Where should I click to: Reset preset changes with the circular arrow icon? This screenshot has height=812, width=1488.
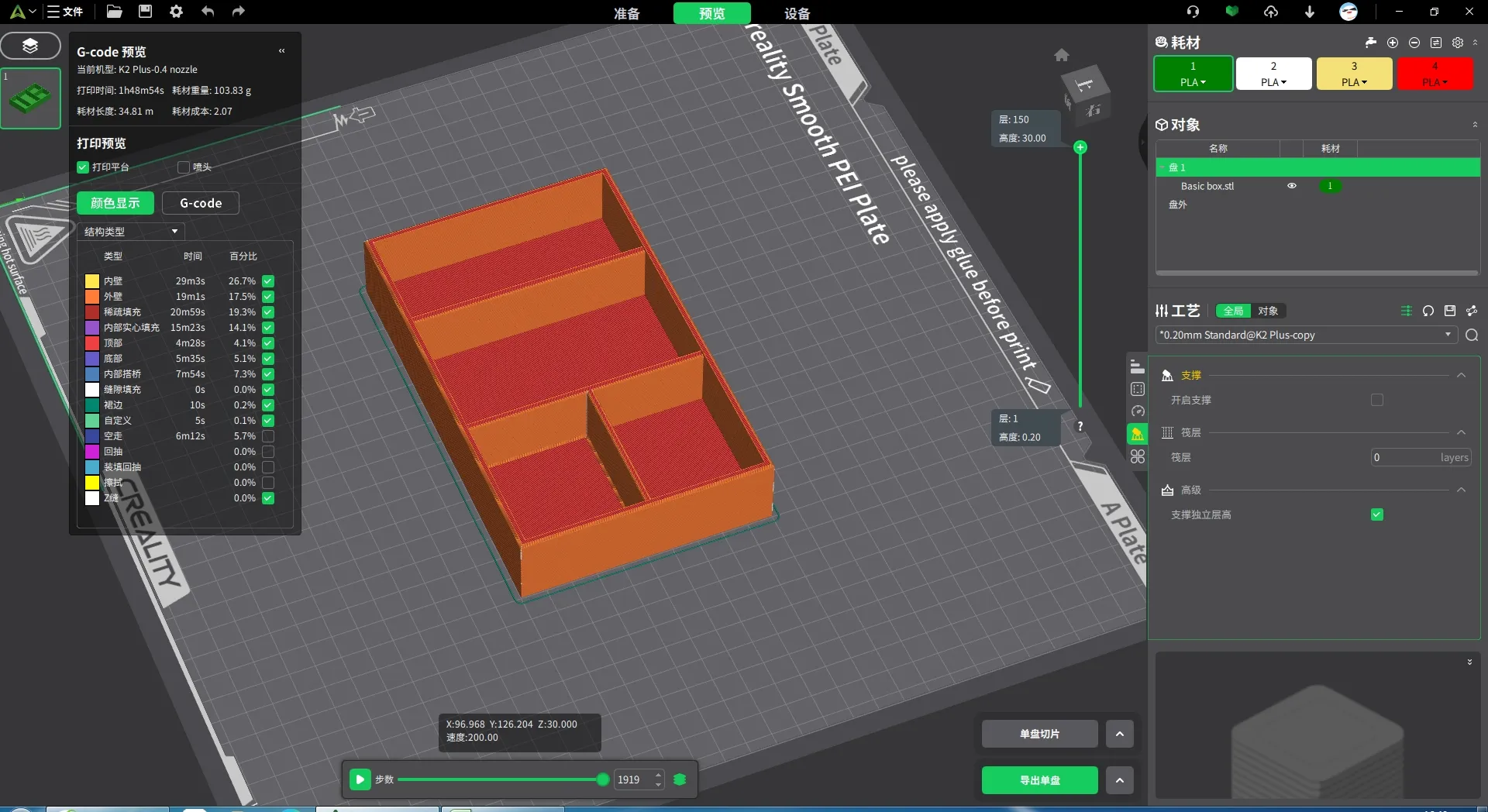(x=1428, y=311)
